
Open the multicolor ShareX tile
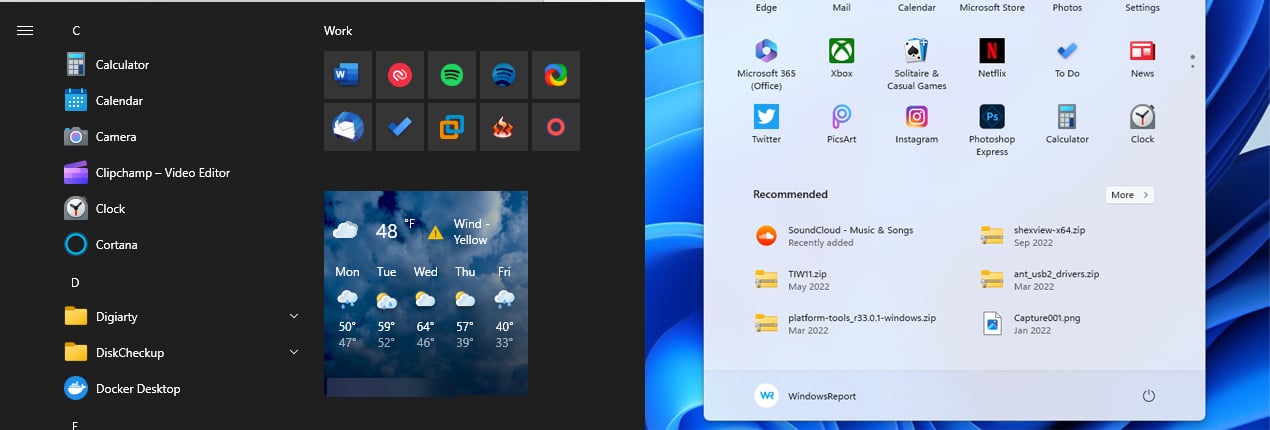[x=556, y=75]
